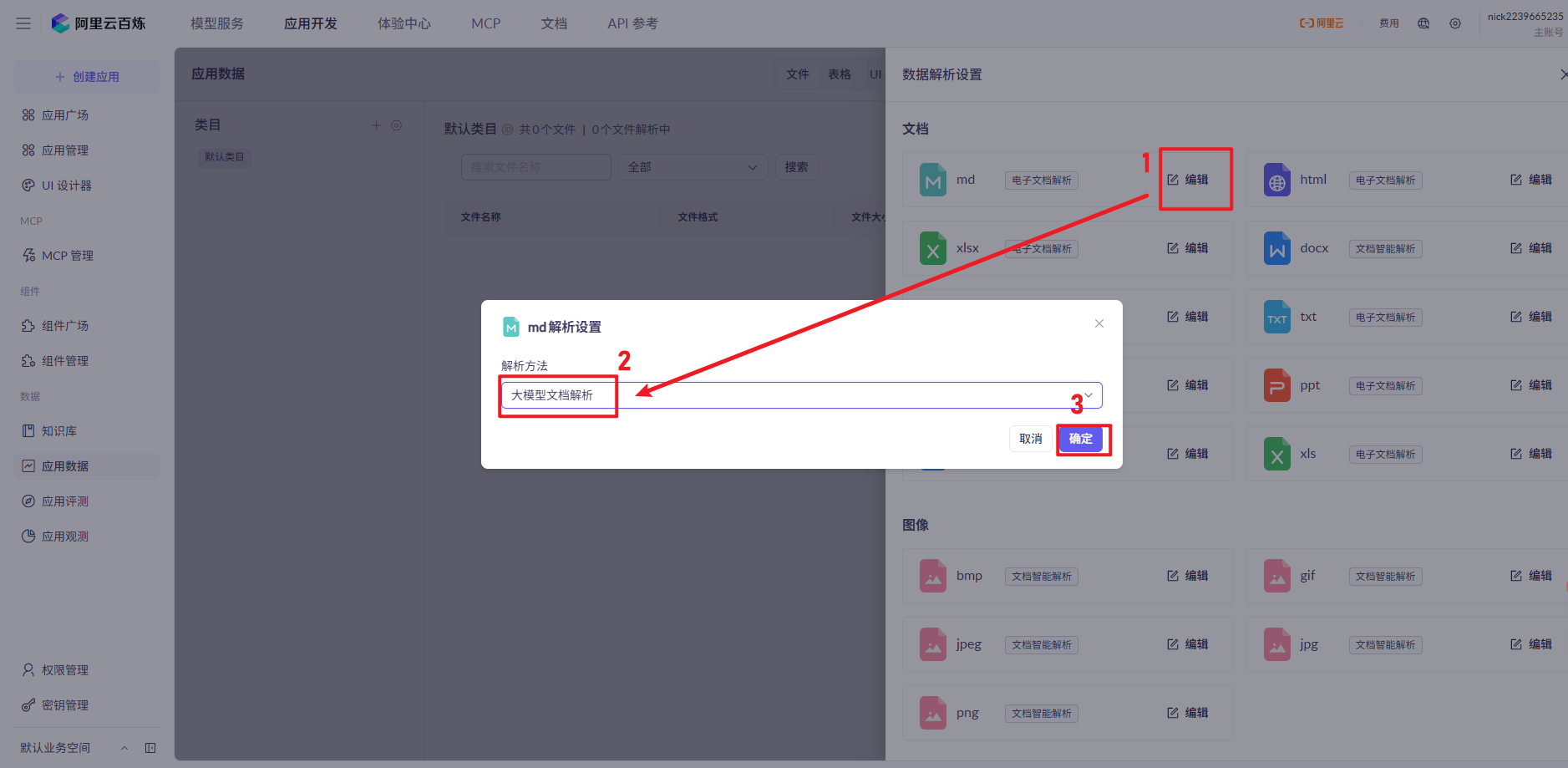Click the add category plus icon
The height and width of the screenshot is (768, 1568).
pyautogui.click(x=376, y=125)
